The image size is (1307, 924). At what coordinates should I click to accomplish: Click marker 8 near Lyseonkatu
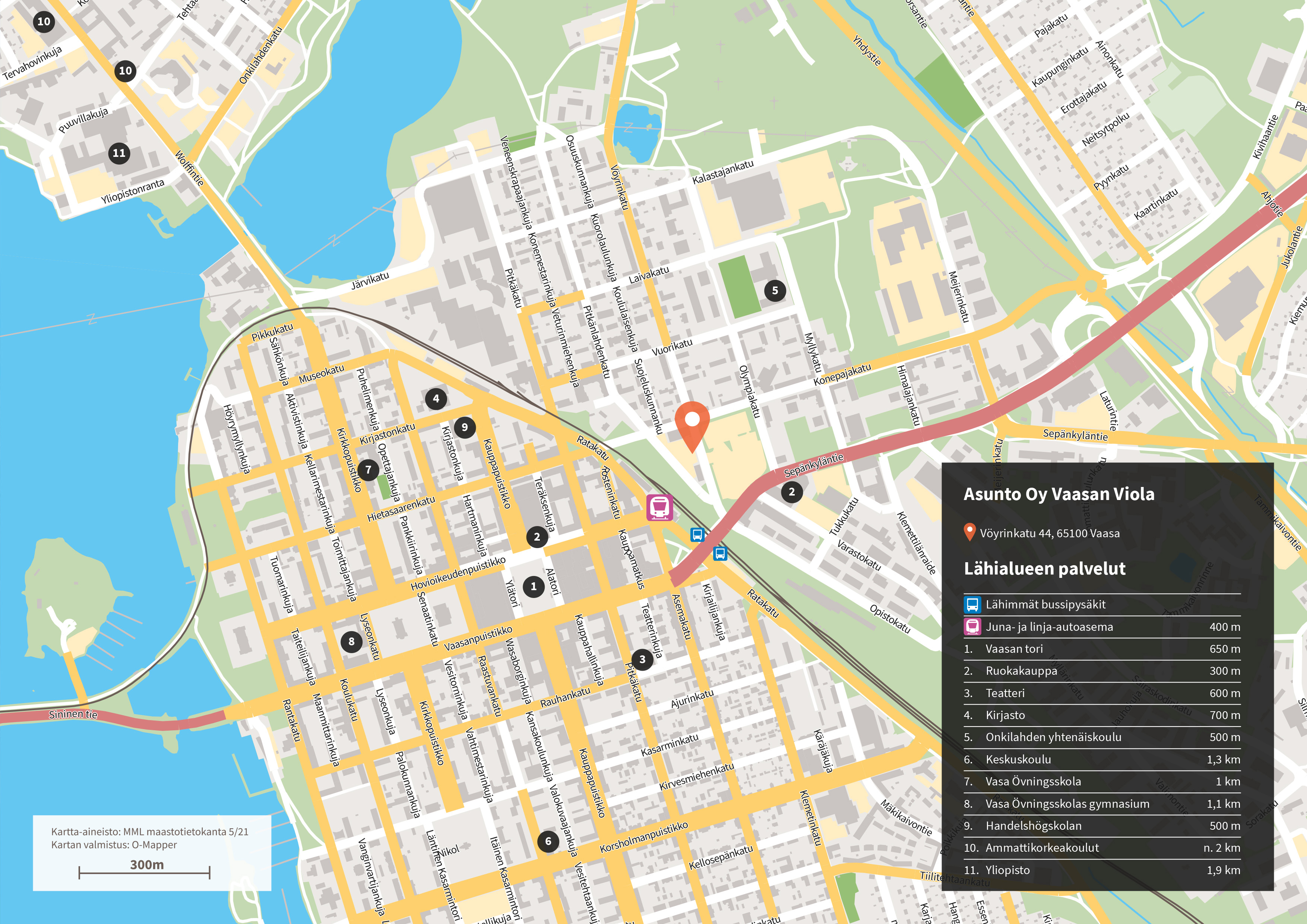pyautogui.click(x=351, y=642)
